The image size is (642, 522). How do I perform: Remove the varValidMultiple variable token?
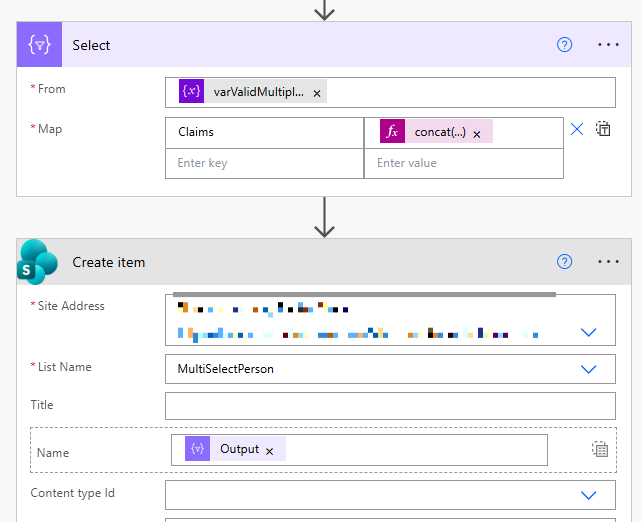(317, 93)
